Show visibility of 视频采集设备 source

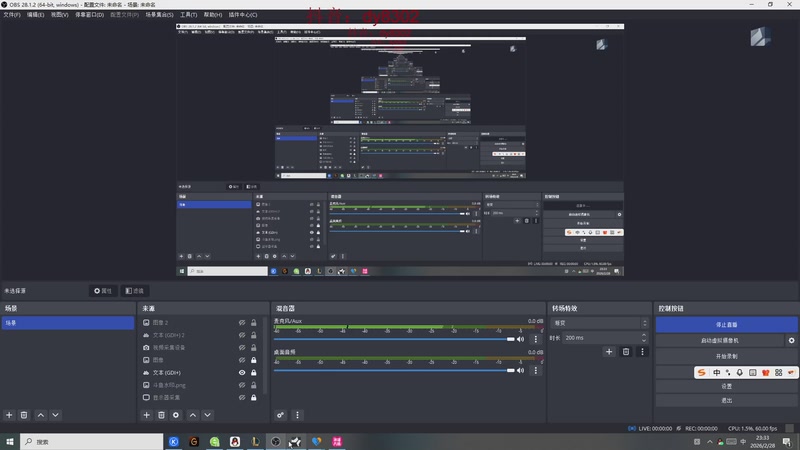(242, 347)
